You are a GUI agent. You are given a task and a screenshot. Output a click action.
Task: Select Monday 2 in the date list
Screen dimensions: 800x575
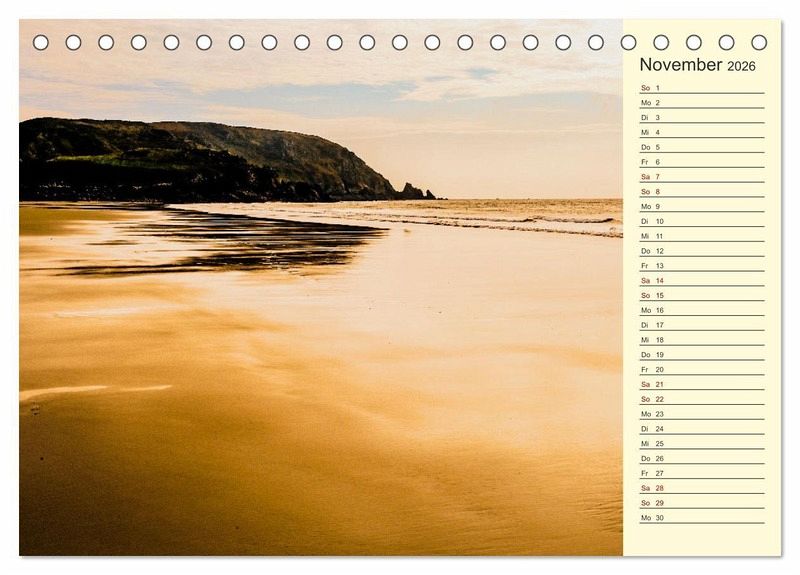pos(701,103)
